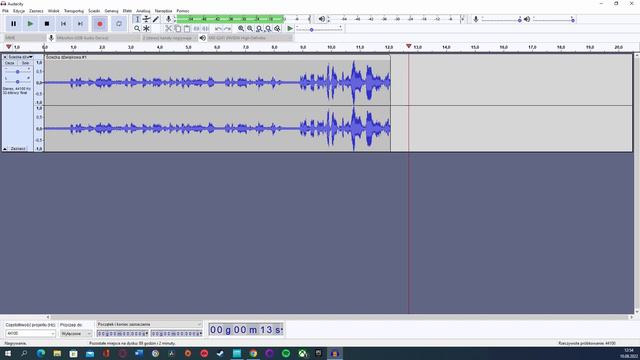
Task: Toggle the track Mute (Cisza) button
Action: 10,63
